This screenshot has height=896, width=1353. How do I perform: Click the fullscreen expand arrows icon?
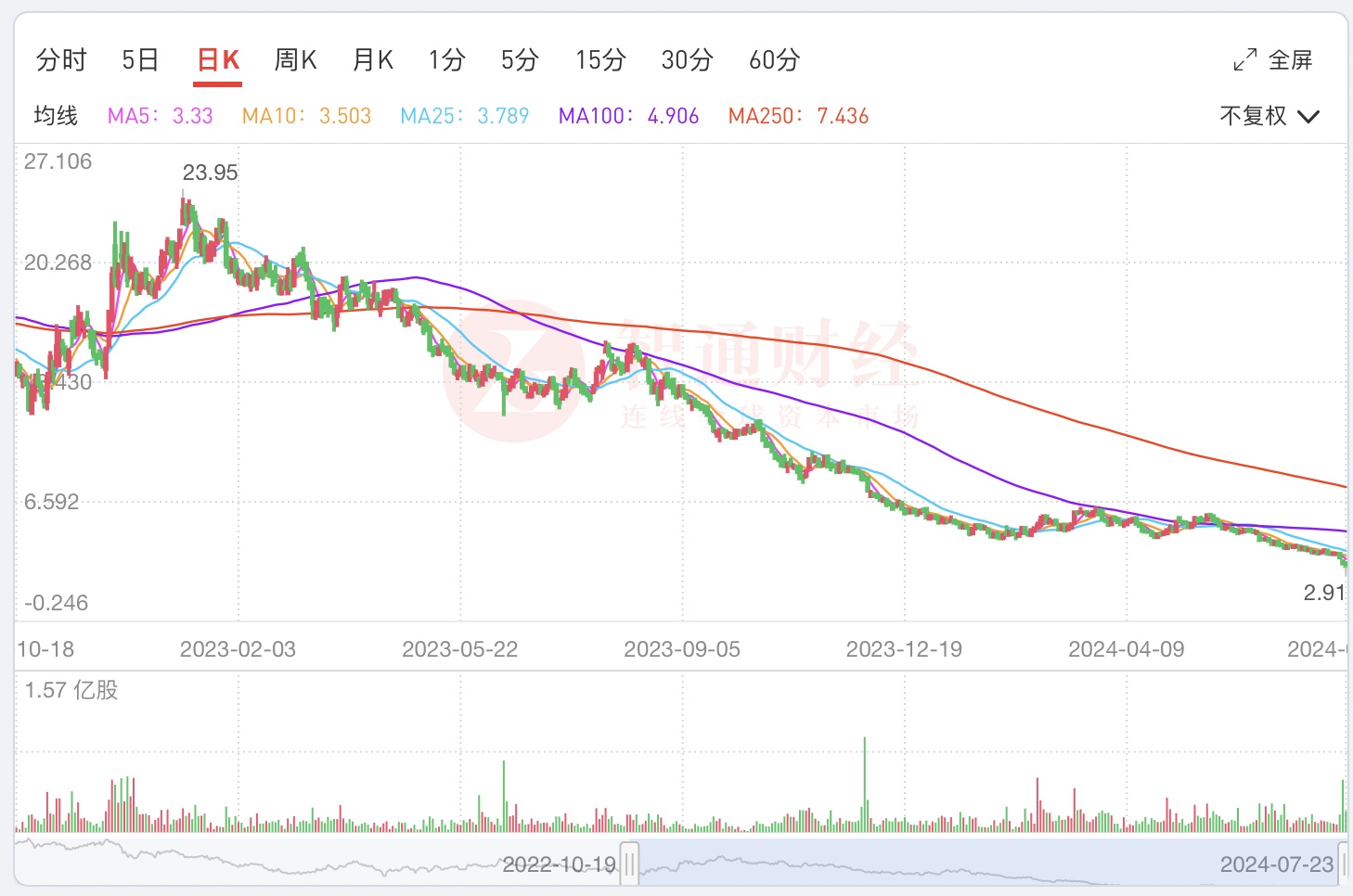tap(1244, 60)
